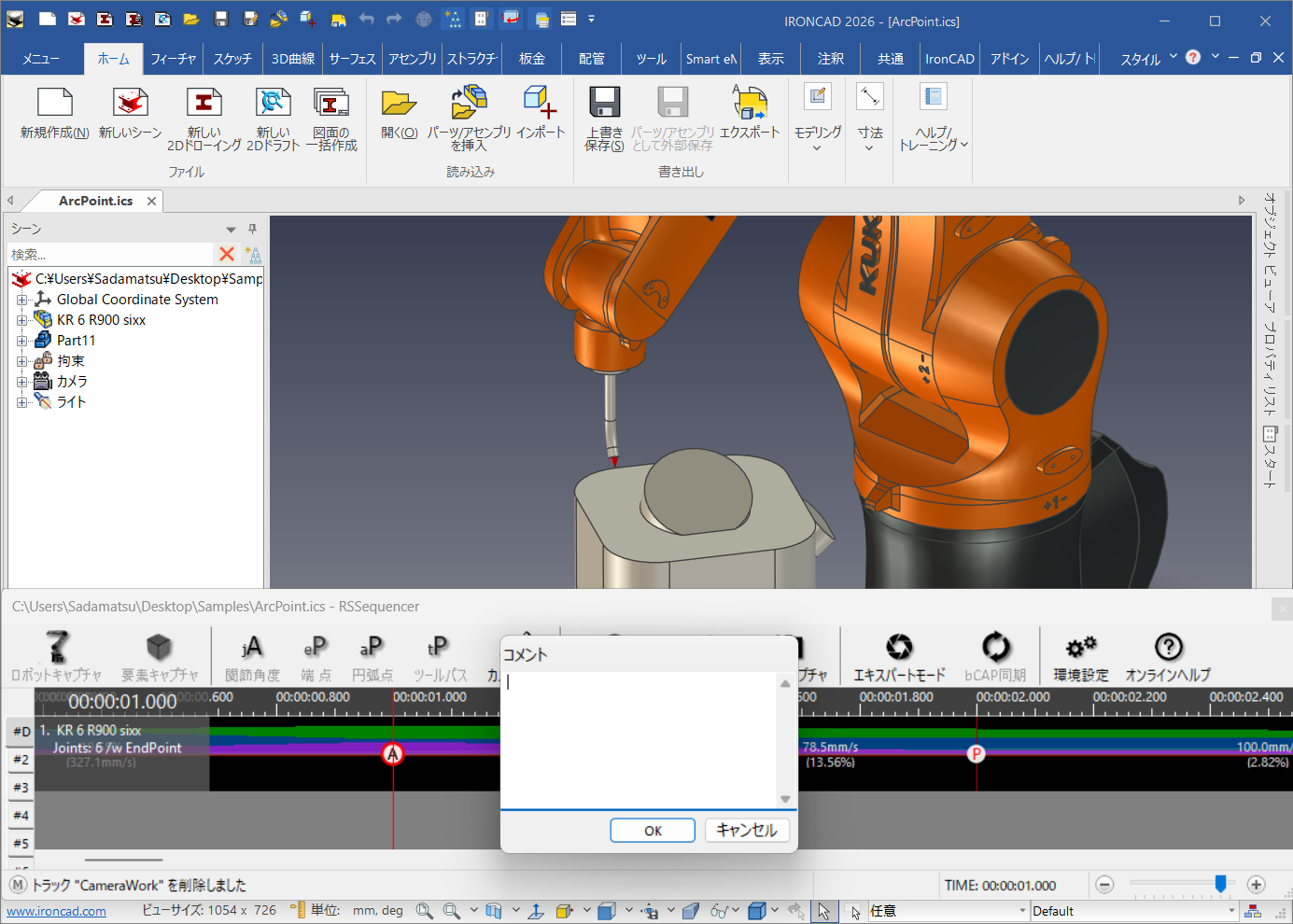Screen dimensions: 1293x924
Task: Click キャンセル in the コメント dialog
Action: (747, 831)
